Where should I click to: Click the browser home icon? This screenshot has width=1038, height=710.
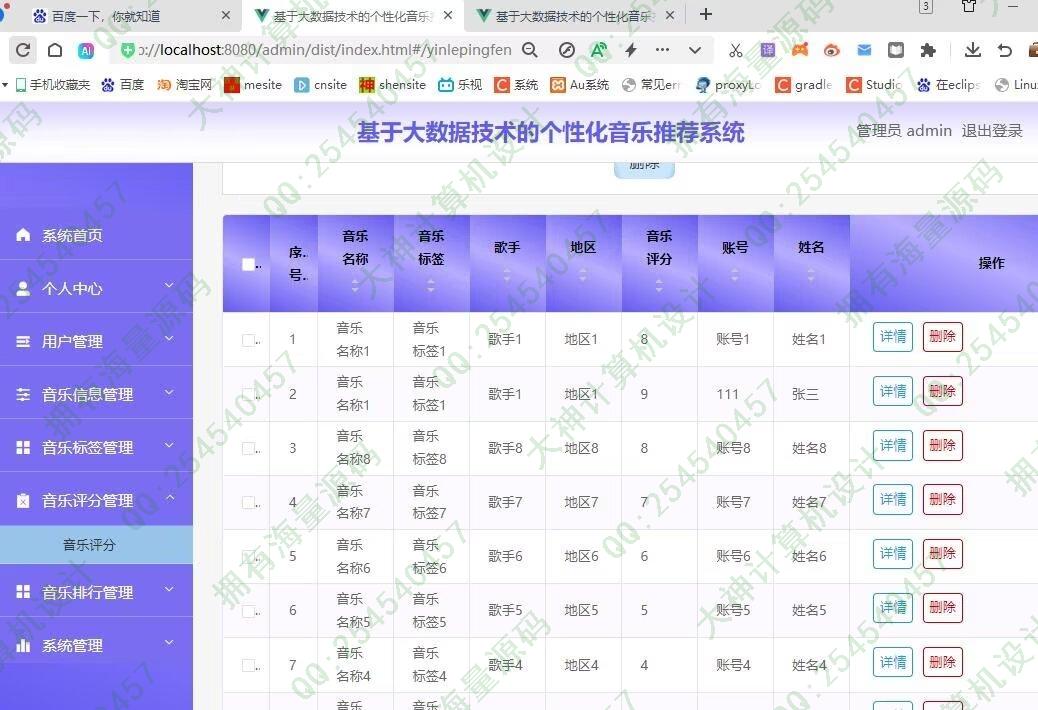[x=56, y=50]
